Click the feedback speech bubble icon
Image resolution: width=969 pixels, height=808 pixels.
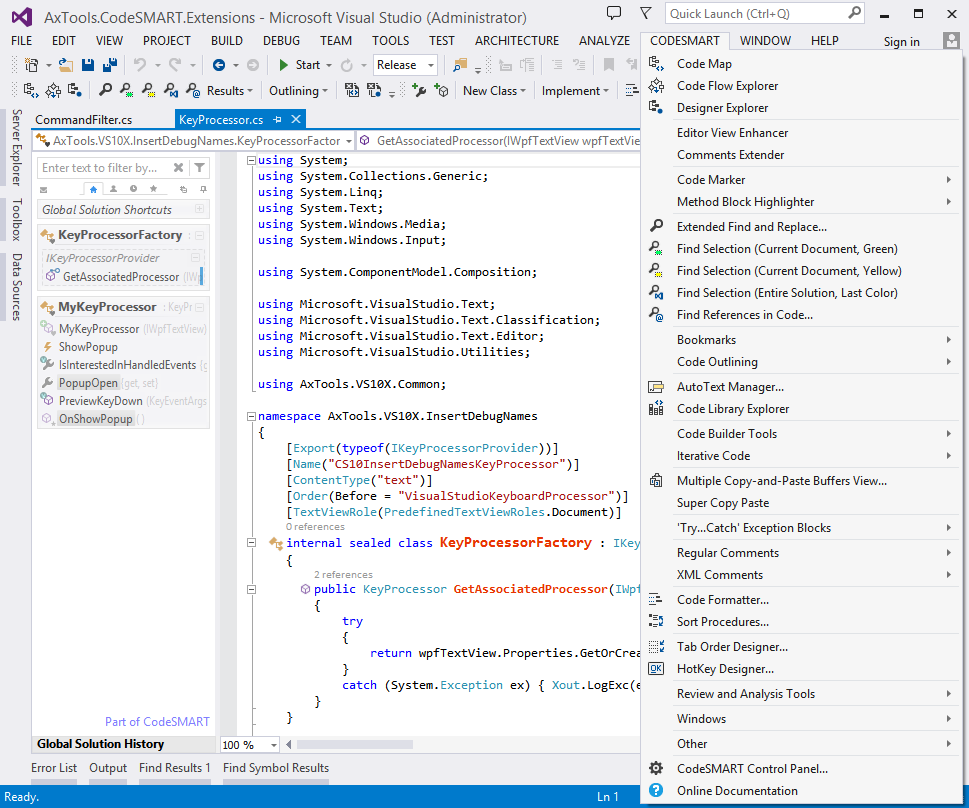614,13
